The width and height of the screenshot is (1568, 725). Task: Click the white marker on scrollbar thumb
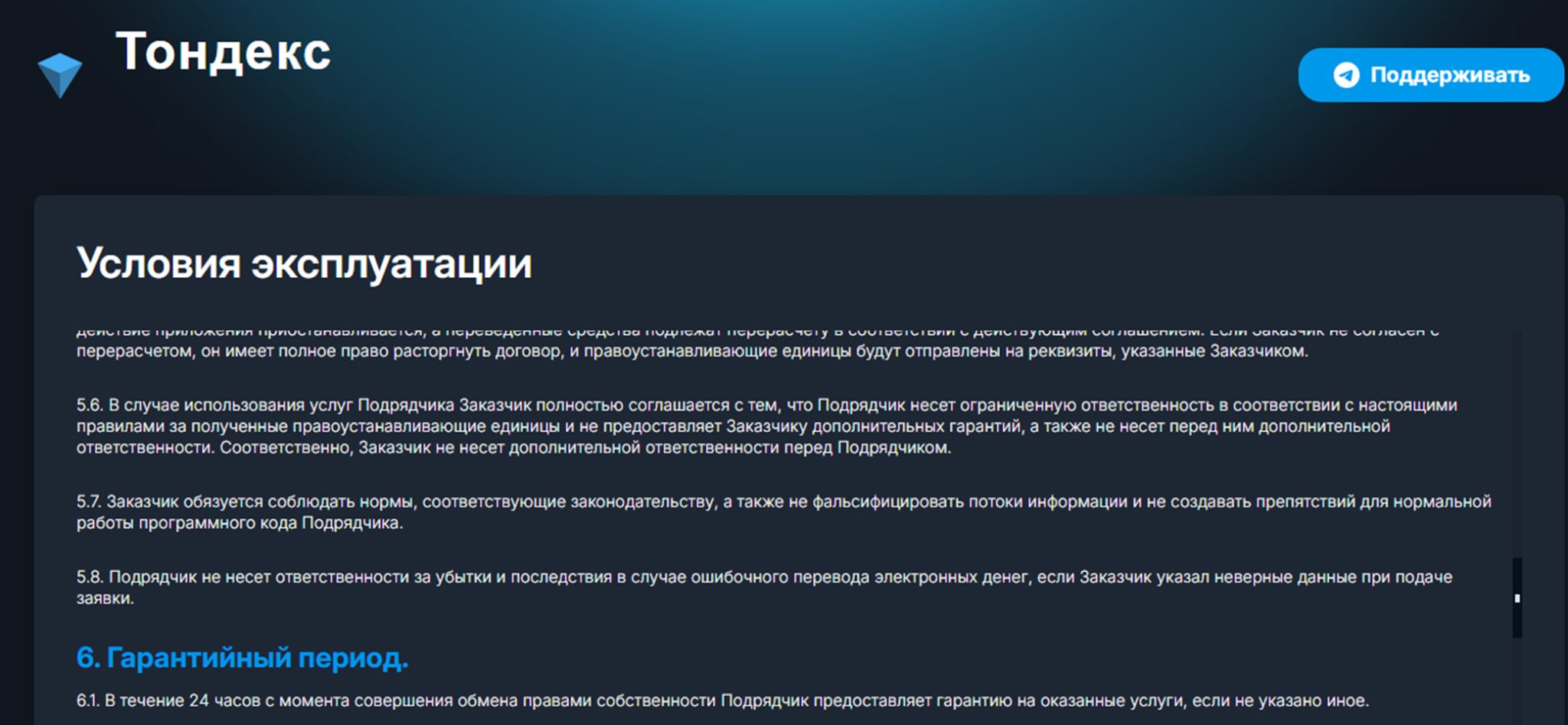tap(1517, 598)
